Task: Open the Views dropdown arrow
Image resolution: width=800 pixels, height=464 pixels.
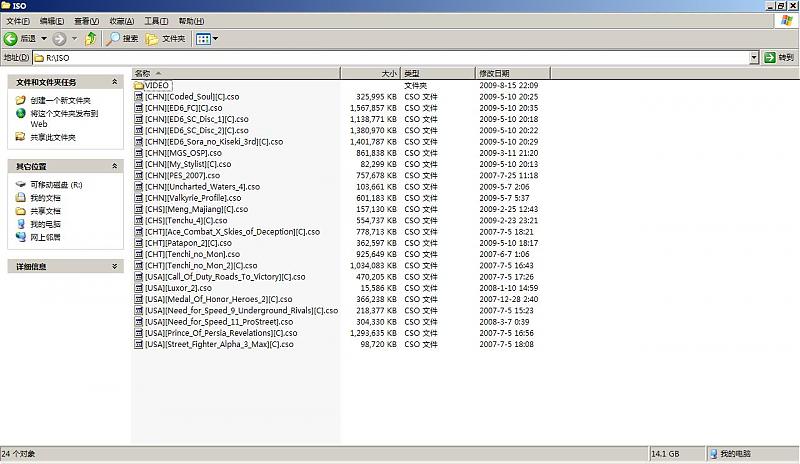Action: 215,38
